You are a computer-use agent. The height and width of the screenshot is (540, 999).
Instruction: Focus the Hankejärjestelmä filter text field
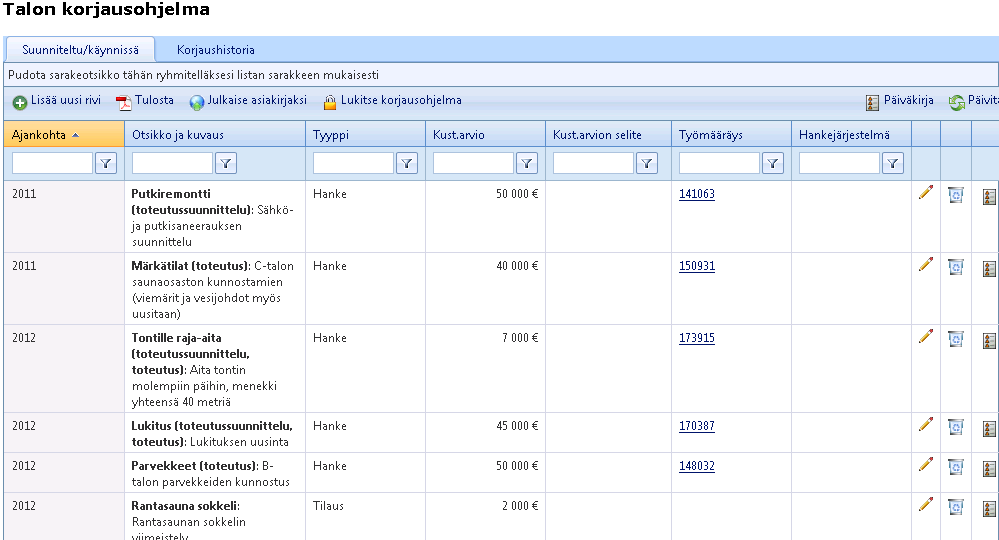(x=839, y=164)
